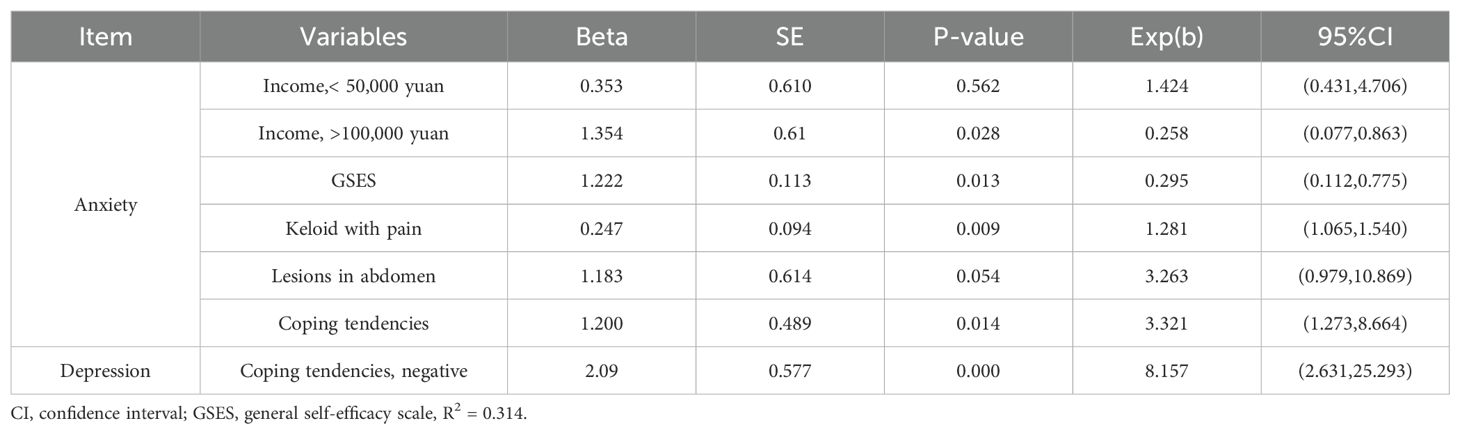The width and height of the screenshot is (1460, 434).
Task: Select the 'Lesions in abdomen' cell
Action: pyautogui.click(x=353, y=276)
